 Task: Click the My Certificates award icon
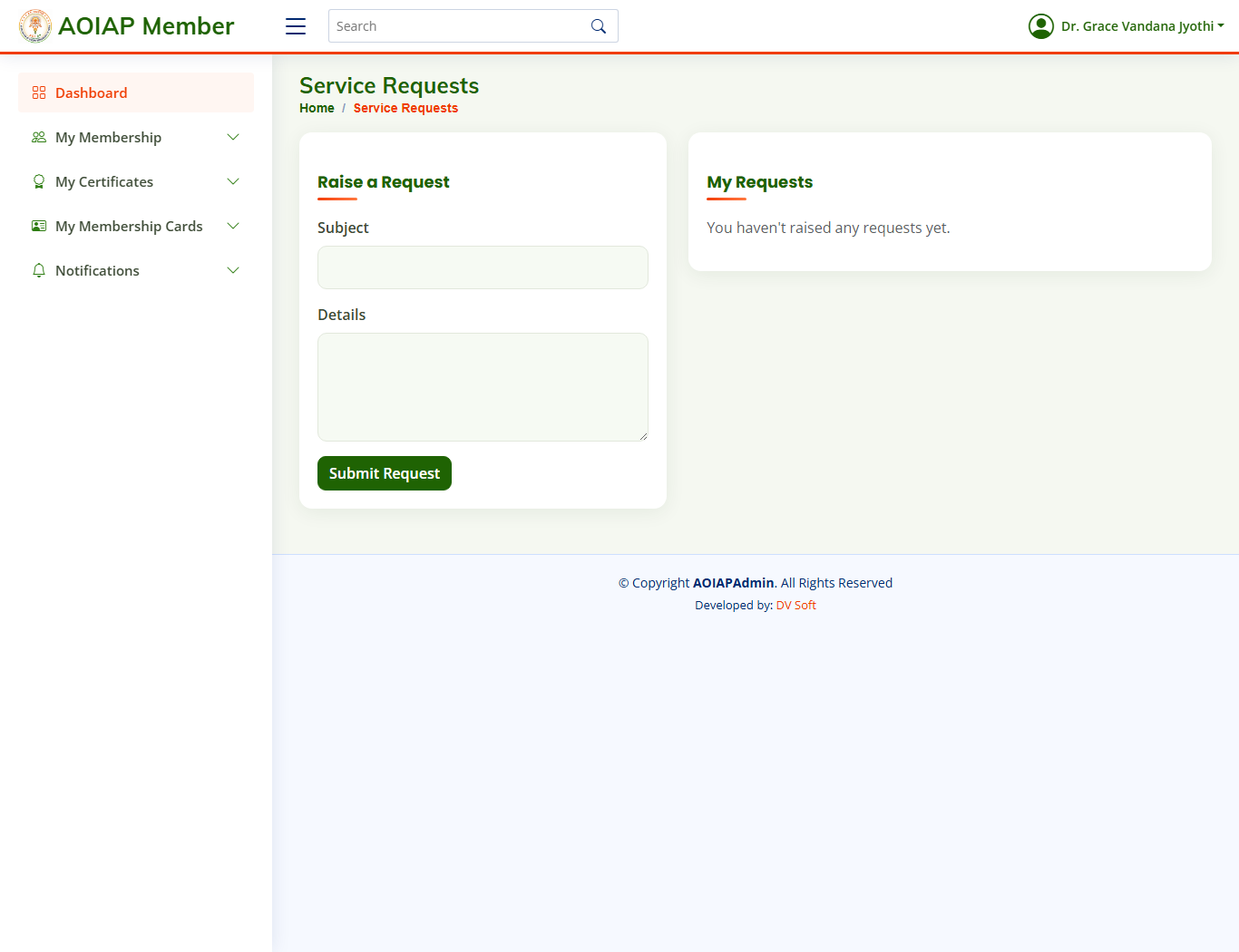pyautogui.click(x=39, y=181)
